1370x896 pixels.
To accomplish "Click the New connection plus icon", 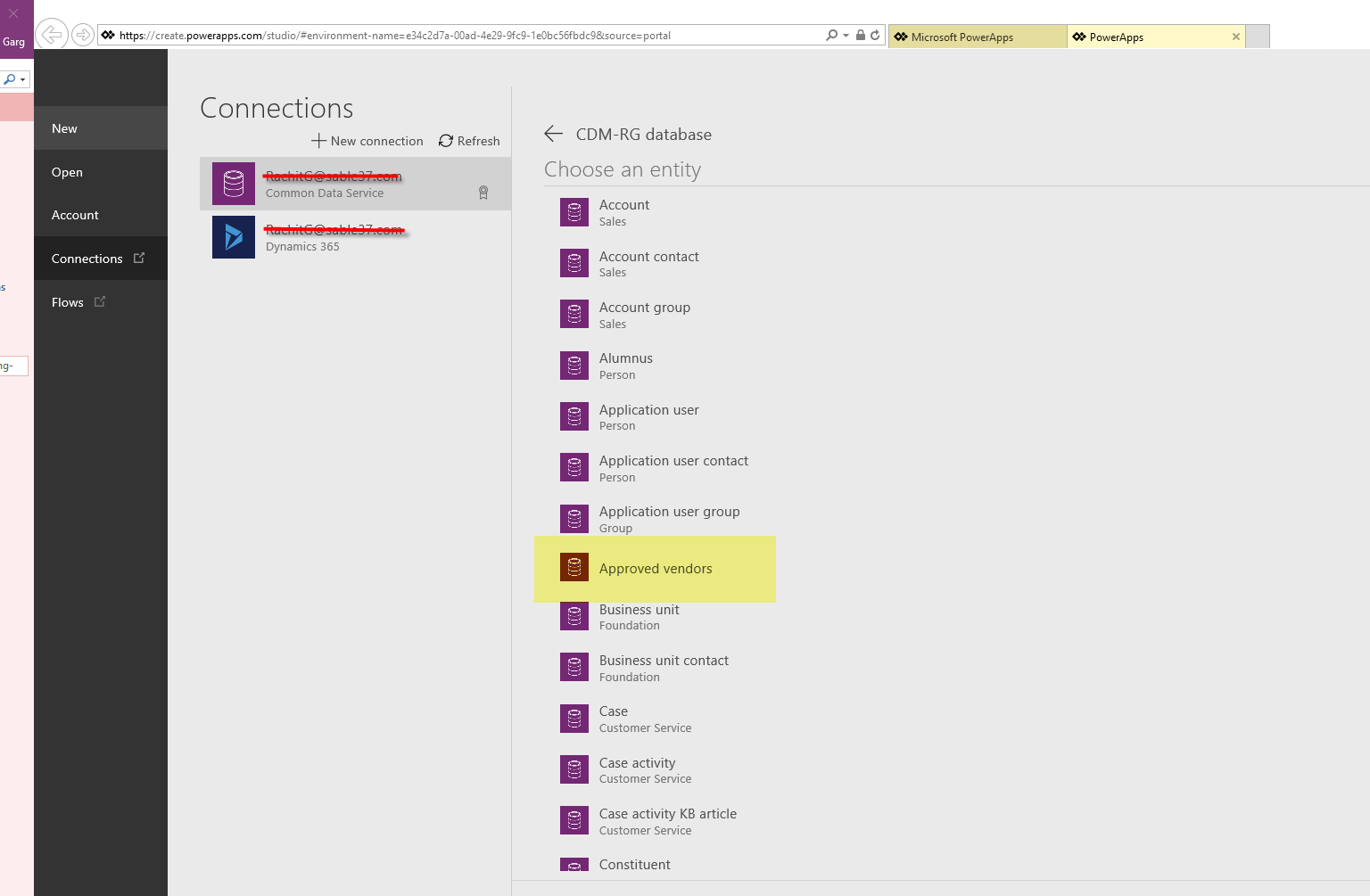I will pyautogui.click(x=318, y=141).
